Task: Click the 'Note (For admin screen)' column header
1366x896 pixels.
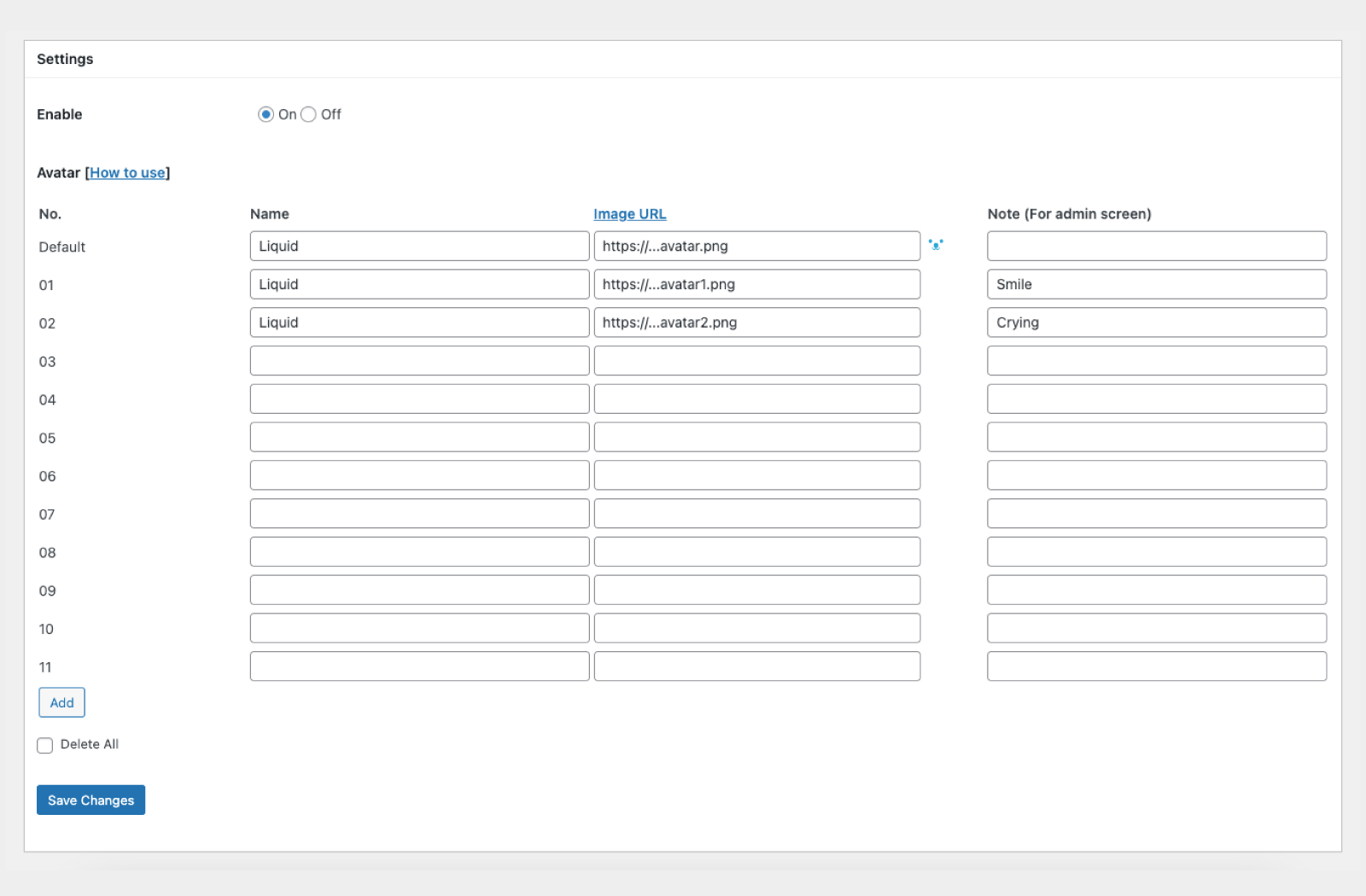Action: pyautogui.click(x=1069, y=214)
